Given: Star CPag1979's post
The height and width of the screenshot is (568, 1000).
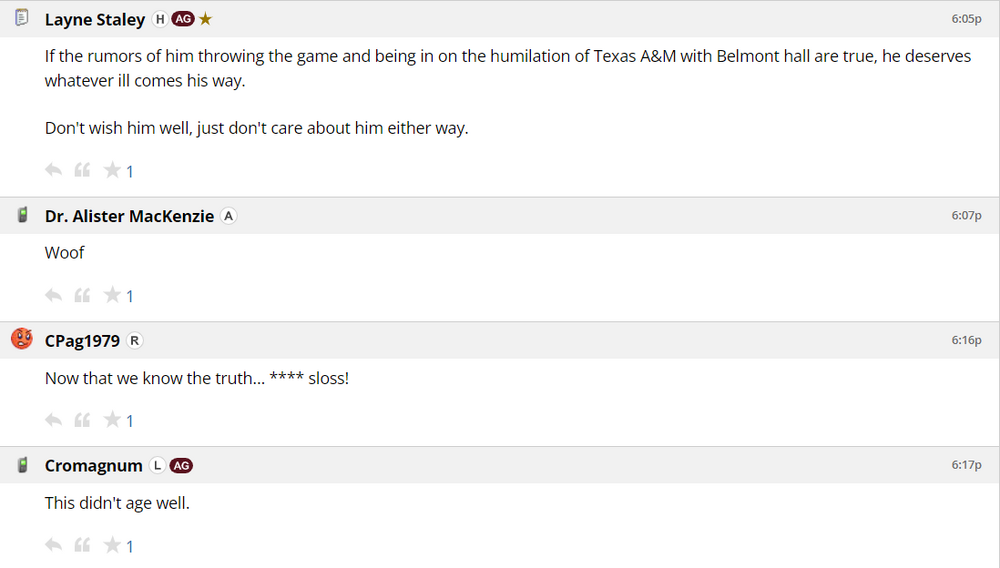Looking at the screenshot, I should (x=112, y=421).
